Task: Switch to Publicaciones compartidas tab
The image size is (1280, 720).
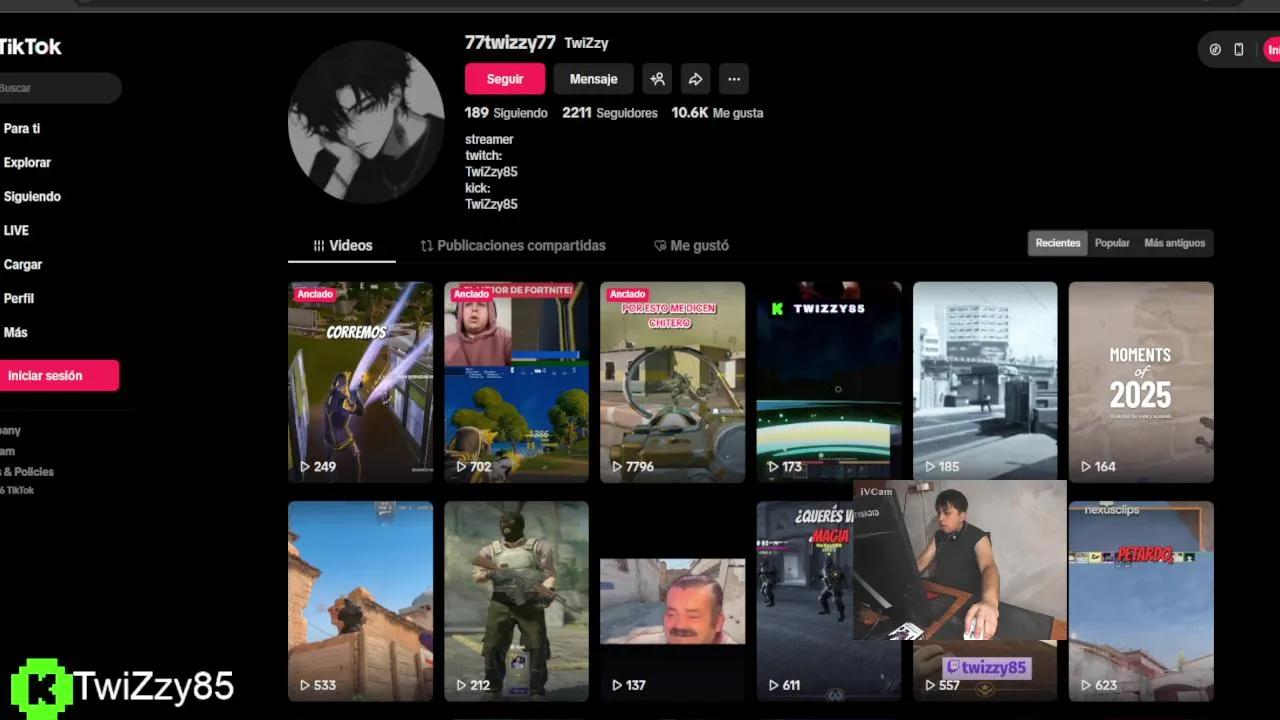Action: tap(513, 245)
